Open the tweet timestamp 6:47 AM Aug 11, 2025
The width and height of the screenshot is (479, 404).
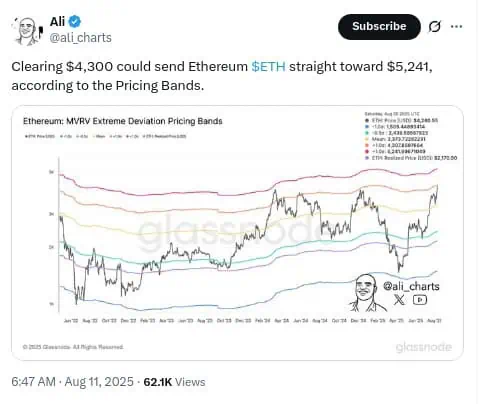point(72,382)
